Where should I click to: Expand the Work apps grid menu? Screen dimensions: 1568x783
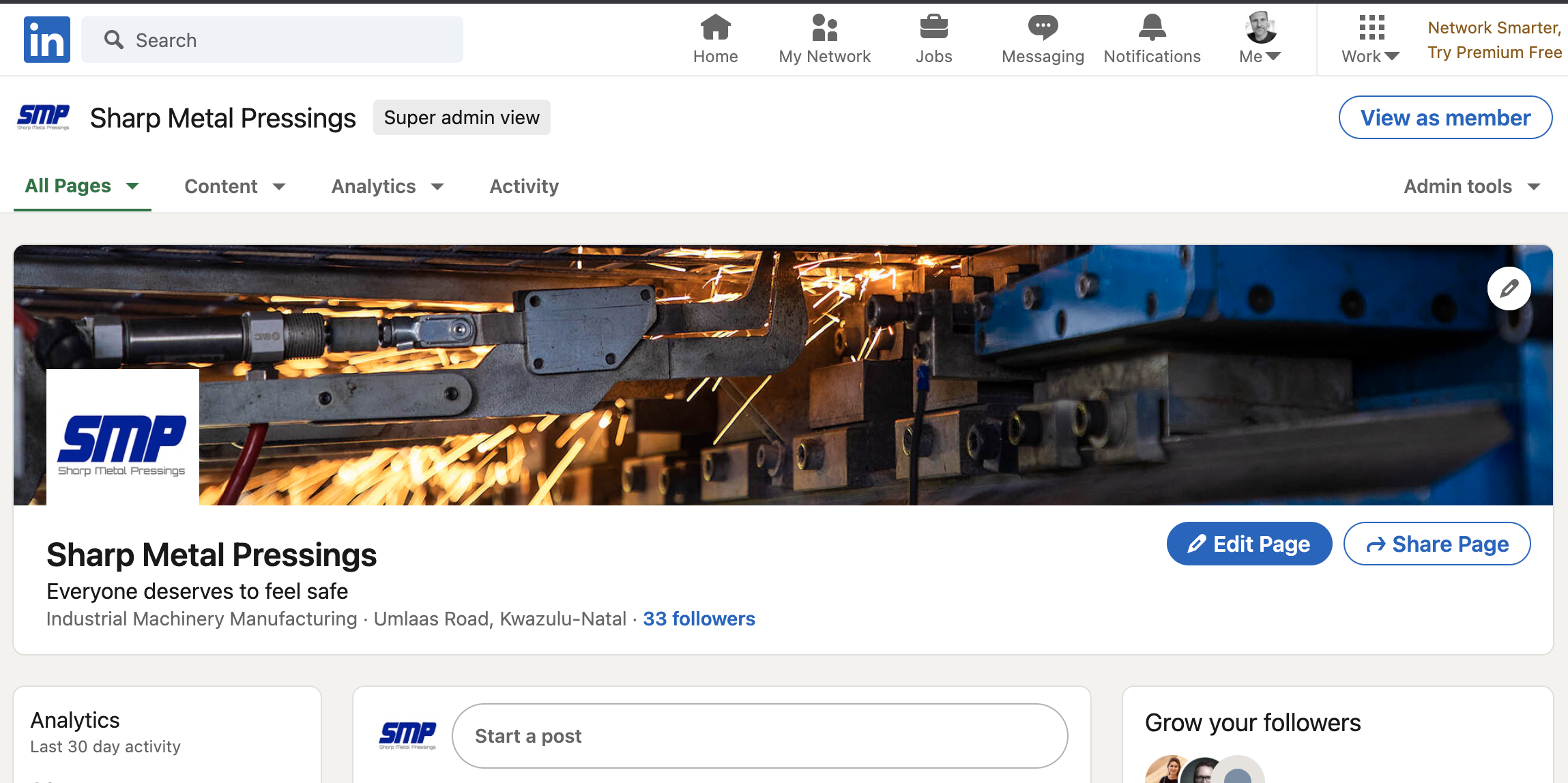tap(1371, 39)
